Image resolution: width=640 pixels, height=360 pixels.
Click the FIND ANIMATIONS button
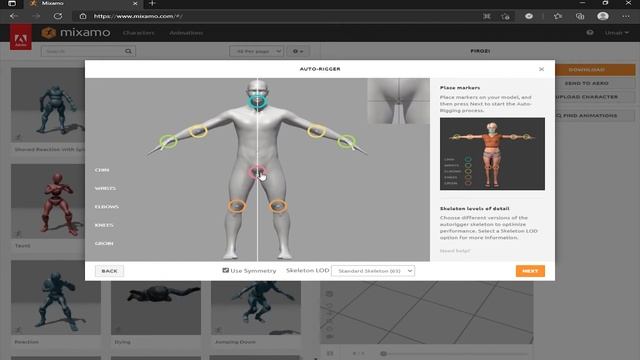point(587,116)
